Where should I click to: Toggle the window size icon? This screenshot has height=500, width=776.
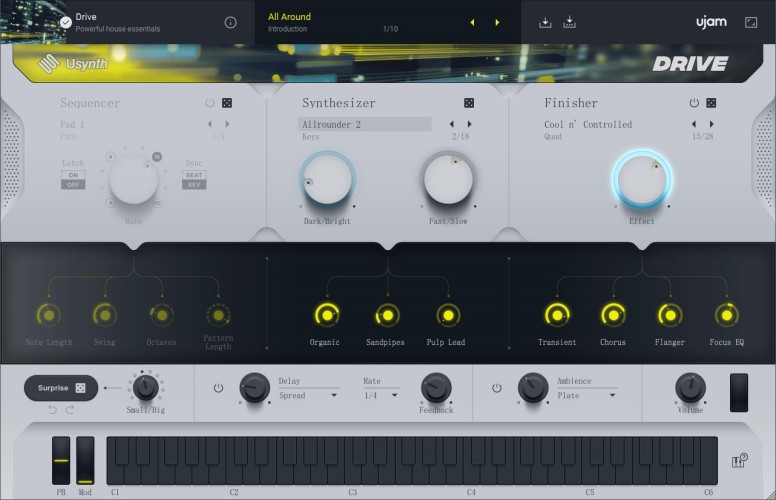(751, 22)
